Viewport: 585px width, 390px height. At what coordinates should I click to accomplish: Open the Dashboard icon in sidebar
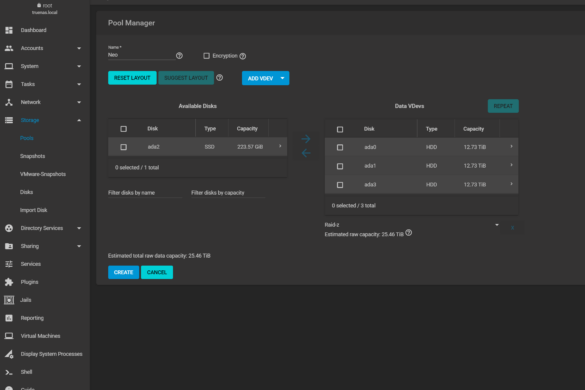[x=9, y=30]
